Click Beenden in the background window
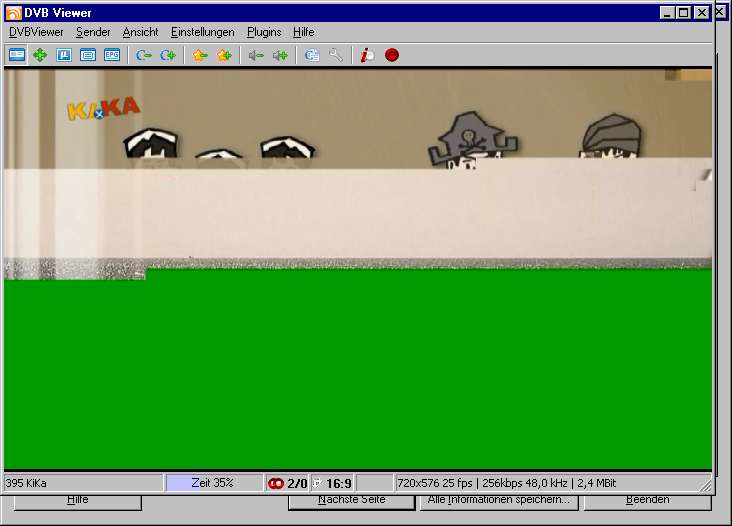The width and height of the screenshot is (732, 526). pos(648,502)
